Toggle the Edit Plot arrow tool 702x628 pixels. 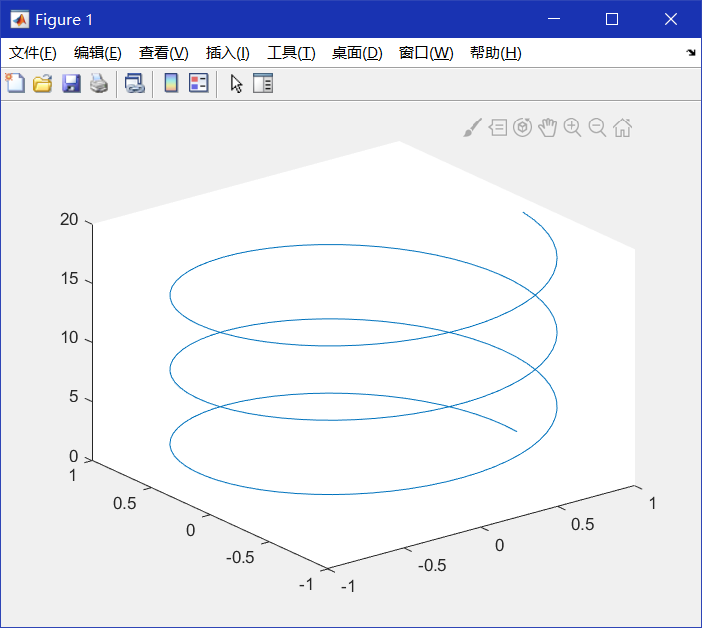[236, 84]
